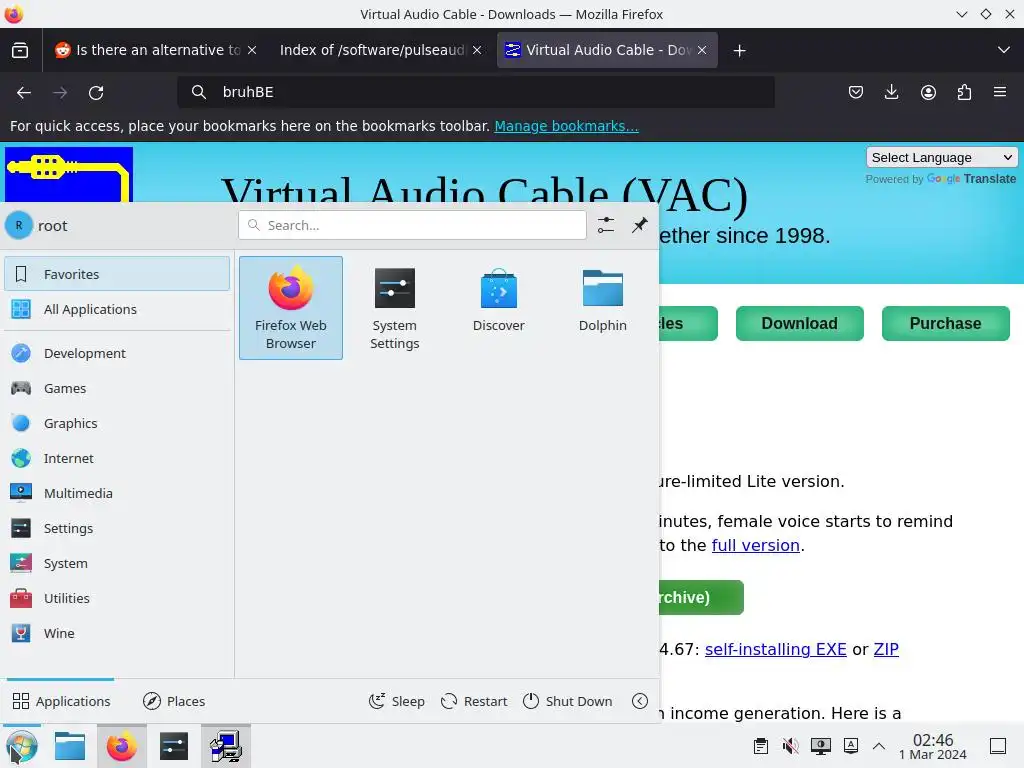
Task: Click the keyboard layout tray icon
Action: [x=850, y=746]
